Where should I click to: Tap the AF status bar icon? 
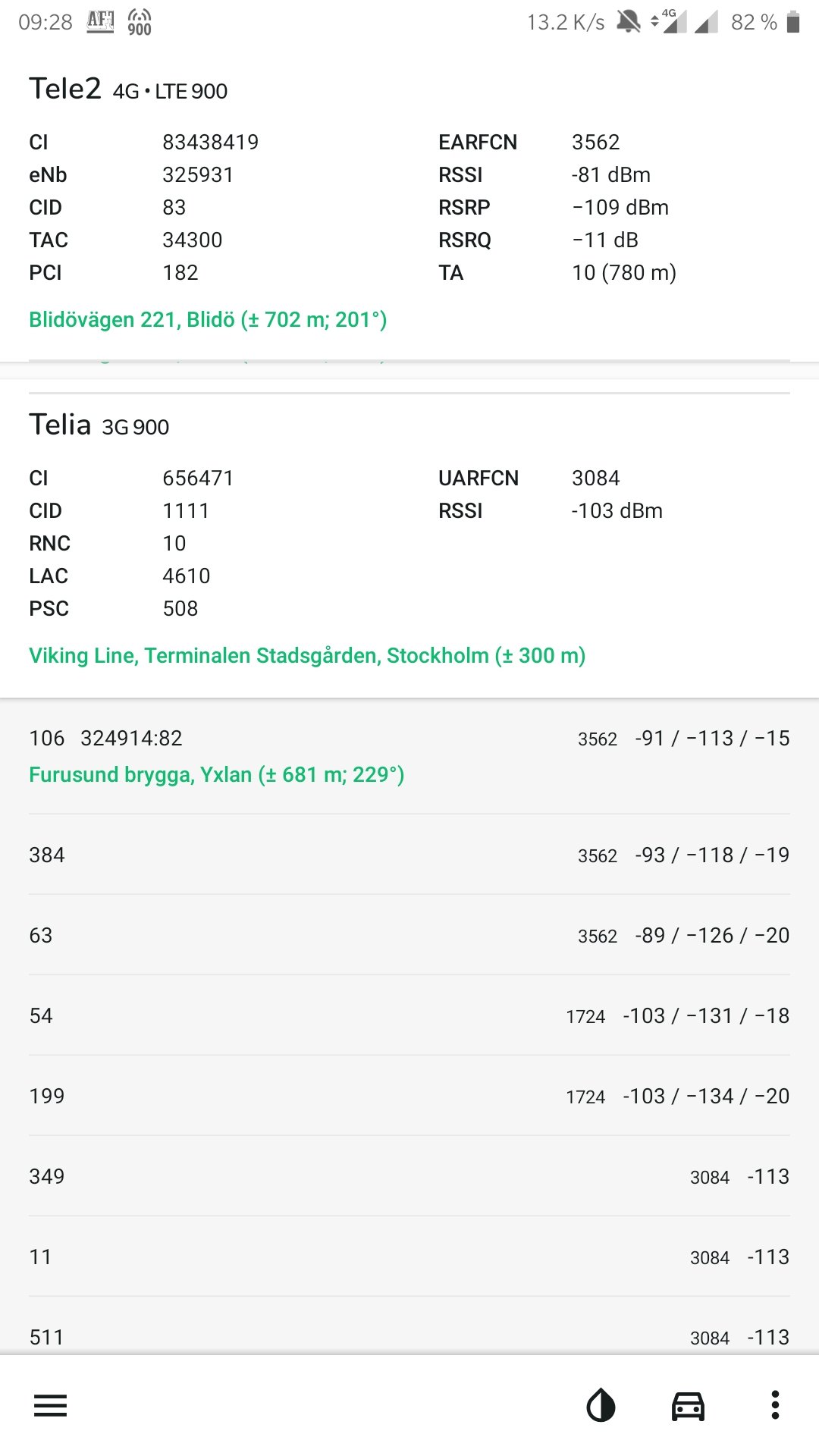coord(100,21)
